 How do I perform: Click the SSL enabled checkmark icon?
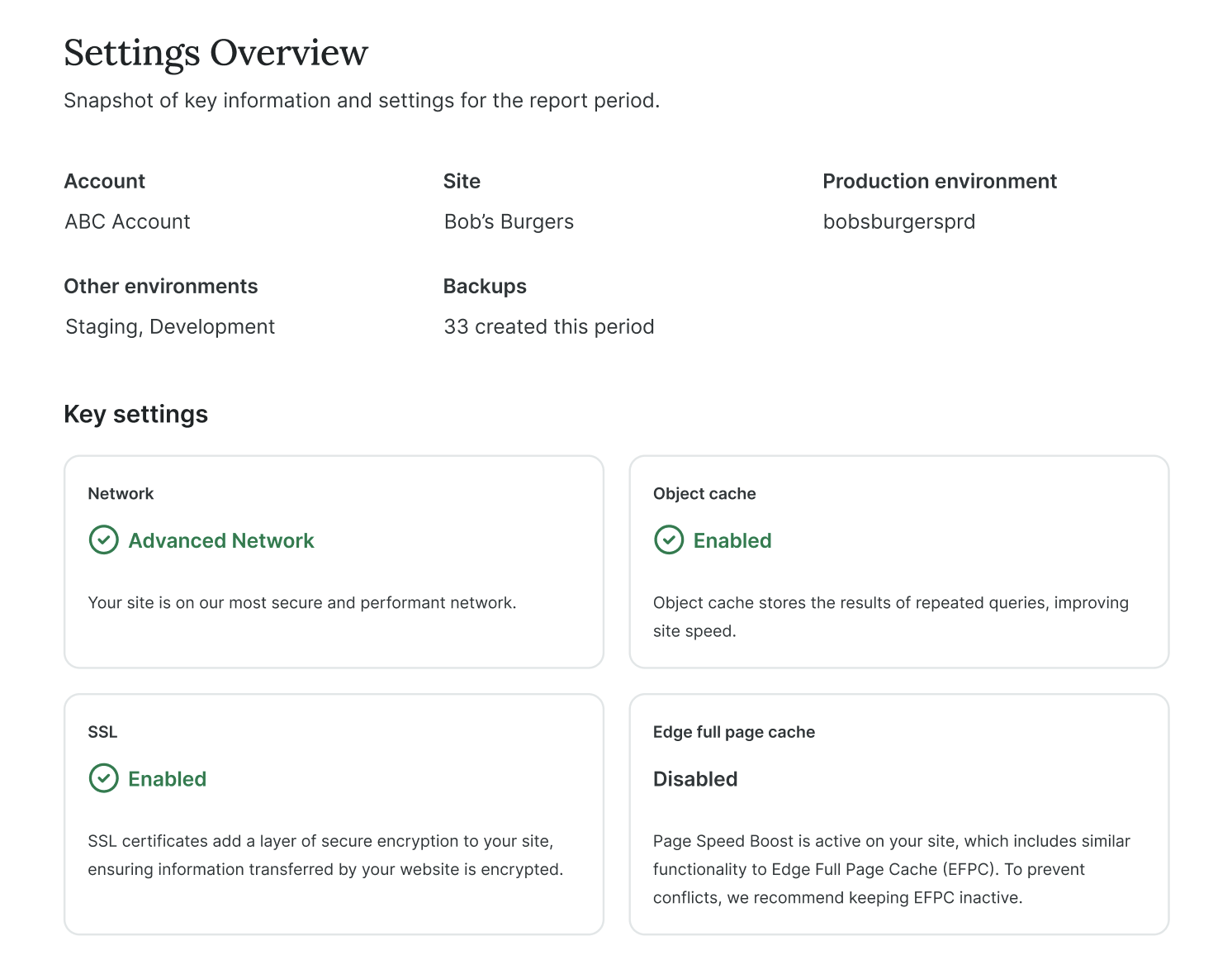(103, 778)
